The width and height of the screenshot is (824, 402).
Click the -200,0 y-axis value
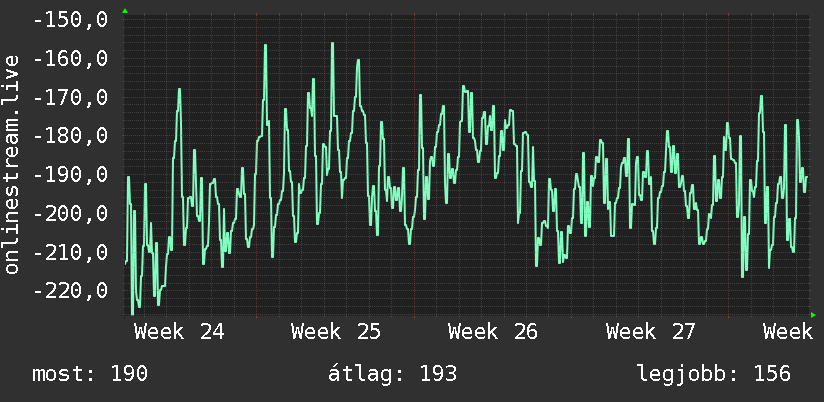click(x=70, y=213)
